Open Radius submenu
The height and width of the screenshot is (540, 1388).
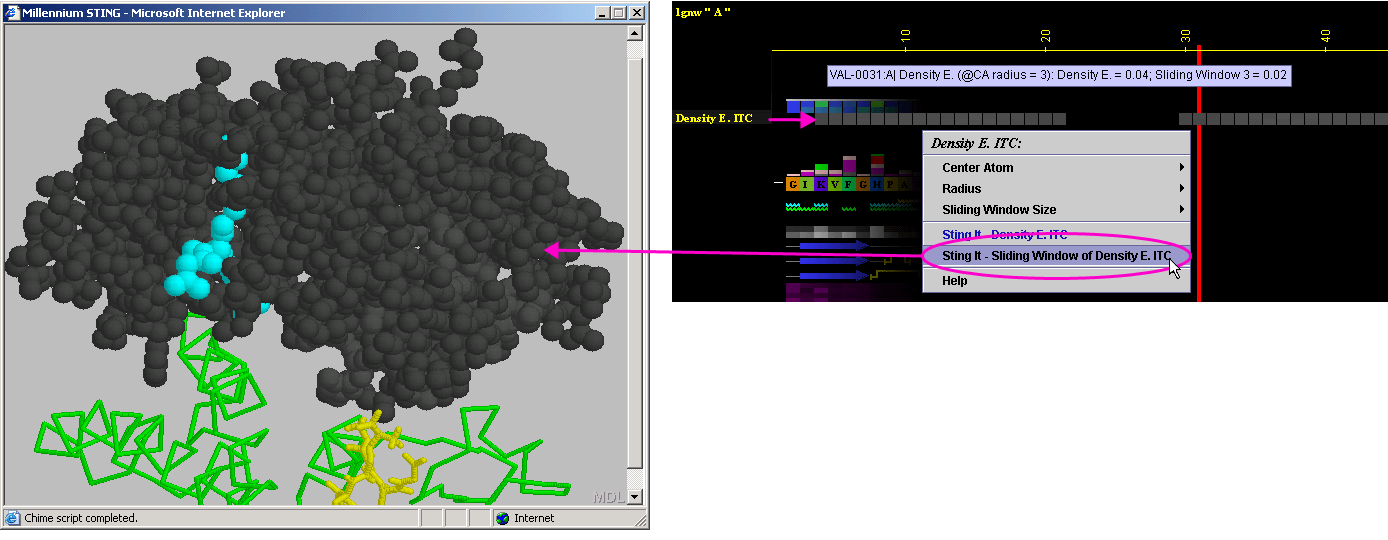click(x=1056, y=189)
